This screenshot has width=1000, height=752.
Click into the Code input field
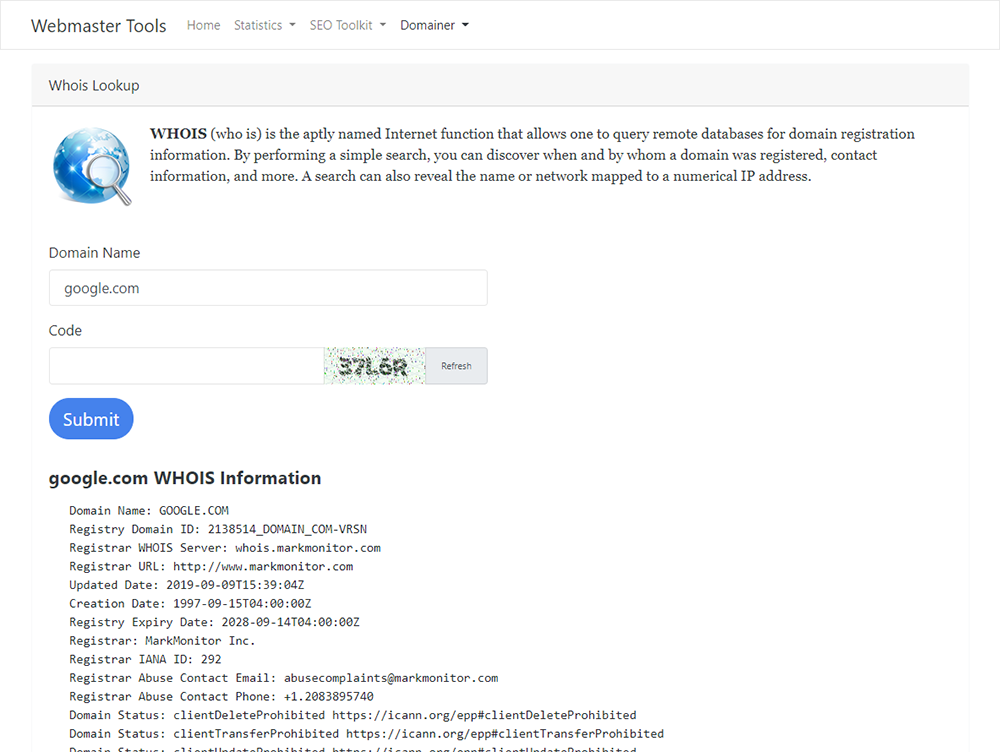pos(186,365)
